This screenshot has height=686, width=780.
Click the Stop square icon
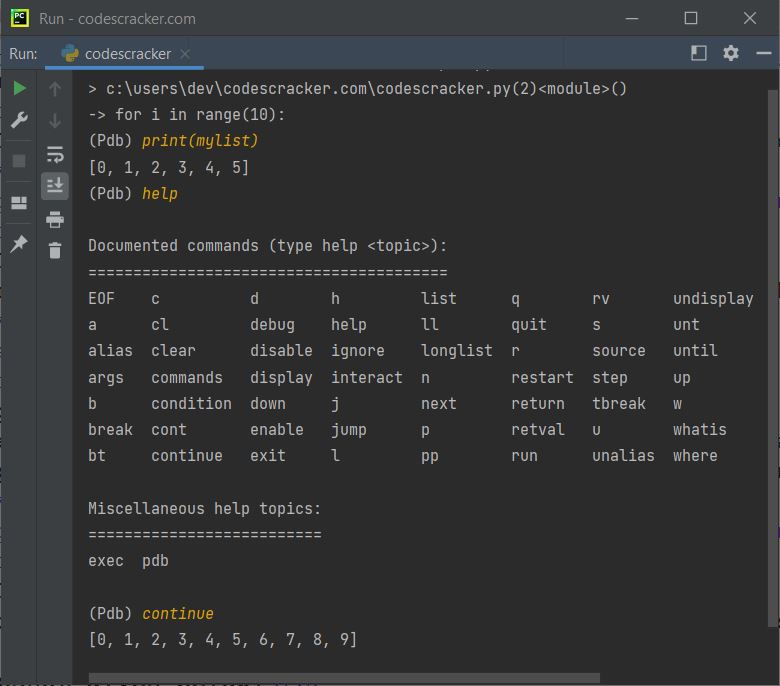coord(19,161)
